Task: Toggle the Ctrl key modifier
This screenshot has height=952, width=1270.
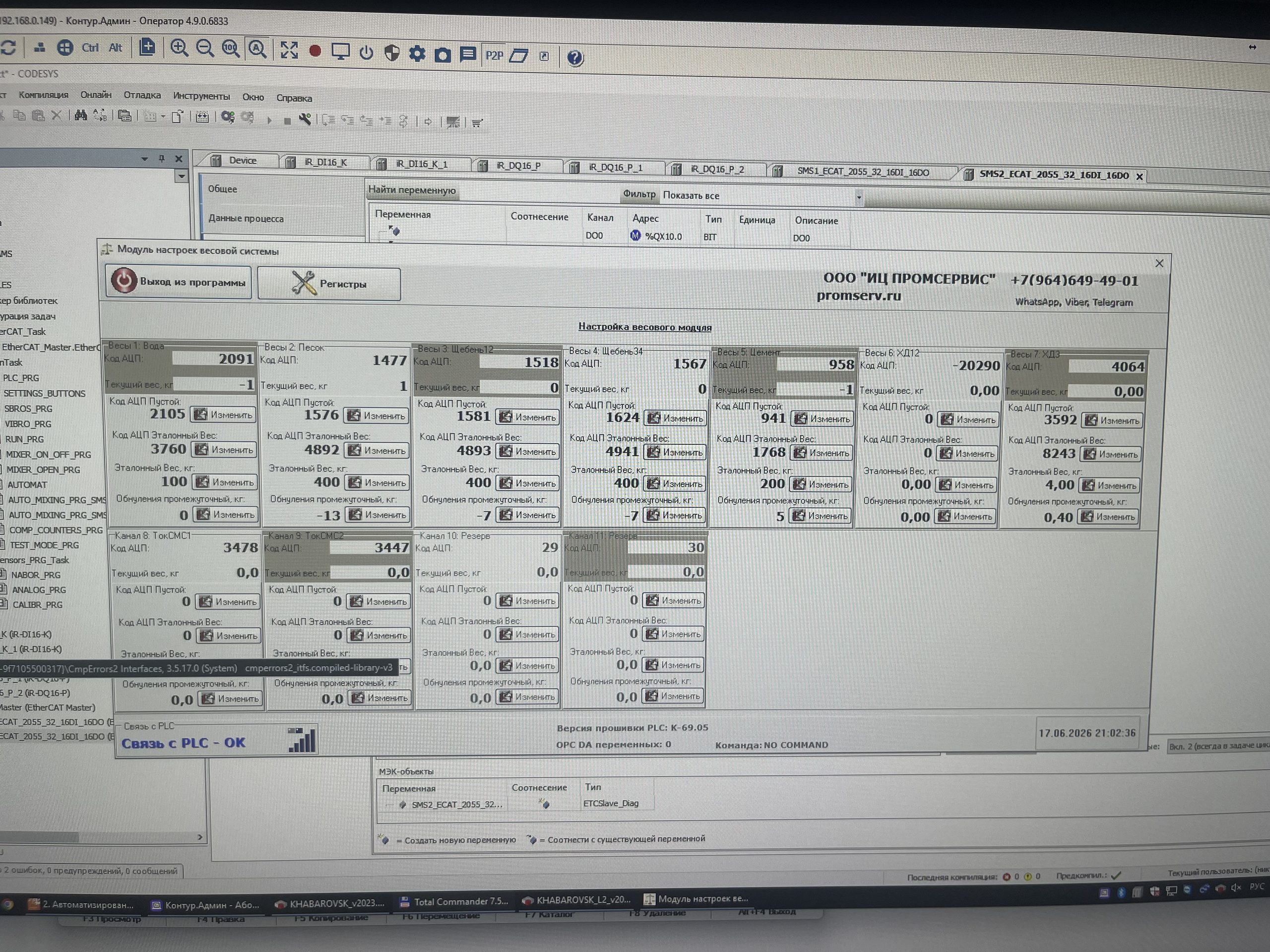Action: pos(90,48)
